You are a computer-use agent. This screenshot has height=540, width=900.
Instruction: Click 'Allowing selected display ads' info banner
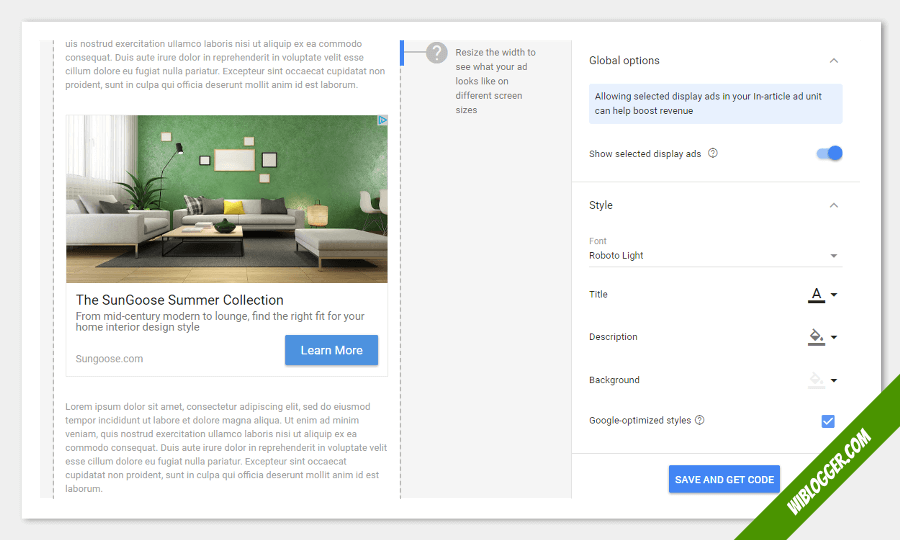[x=715, y=104]
